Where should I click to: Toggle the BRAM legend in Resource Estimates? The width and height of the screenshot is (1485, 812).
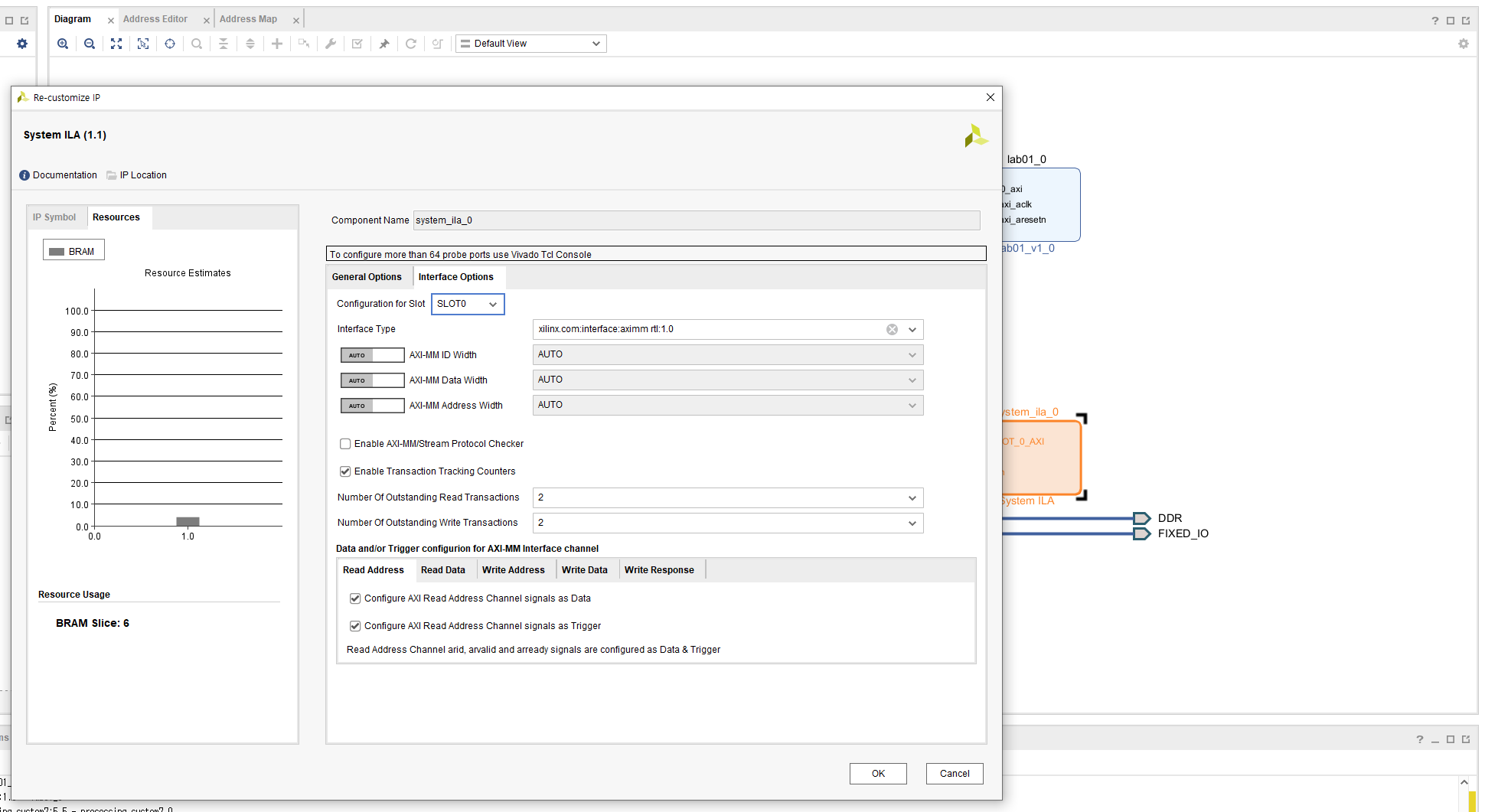(x=73, y=251)
